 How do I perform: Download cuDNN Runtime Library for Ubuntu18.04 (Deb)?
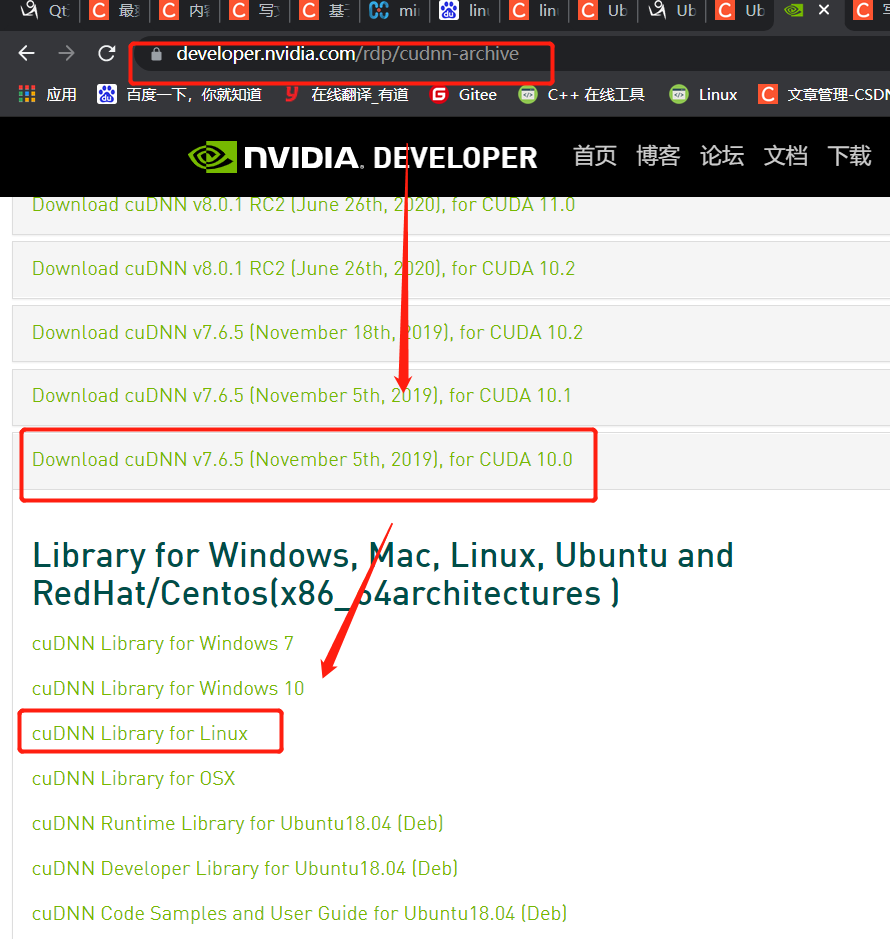click(238, 823)
